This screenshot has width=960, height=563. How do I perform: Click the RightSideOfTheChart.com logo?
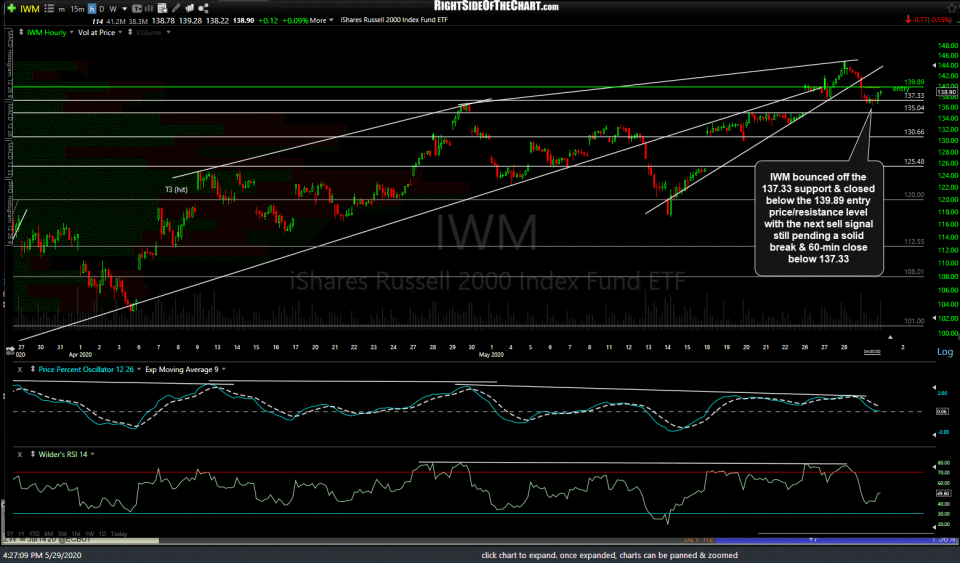(496, 6)
